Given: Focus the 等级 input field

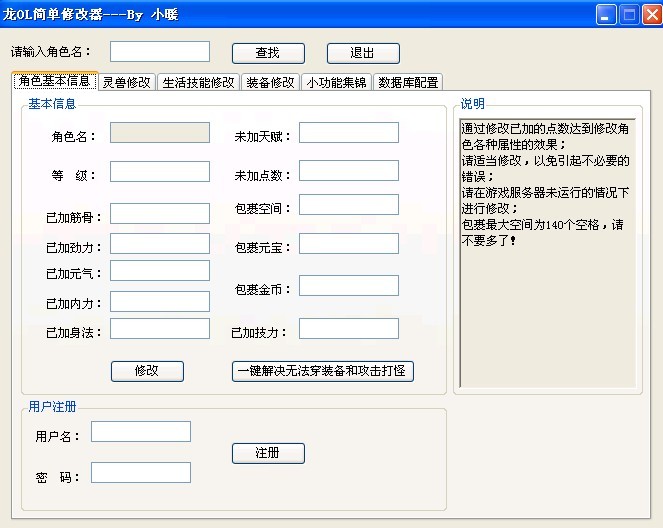Looking at the screenshot, I should pyautogui.click(x=160, y=171).
